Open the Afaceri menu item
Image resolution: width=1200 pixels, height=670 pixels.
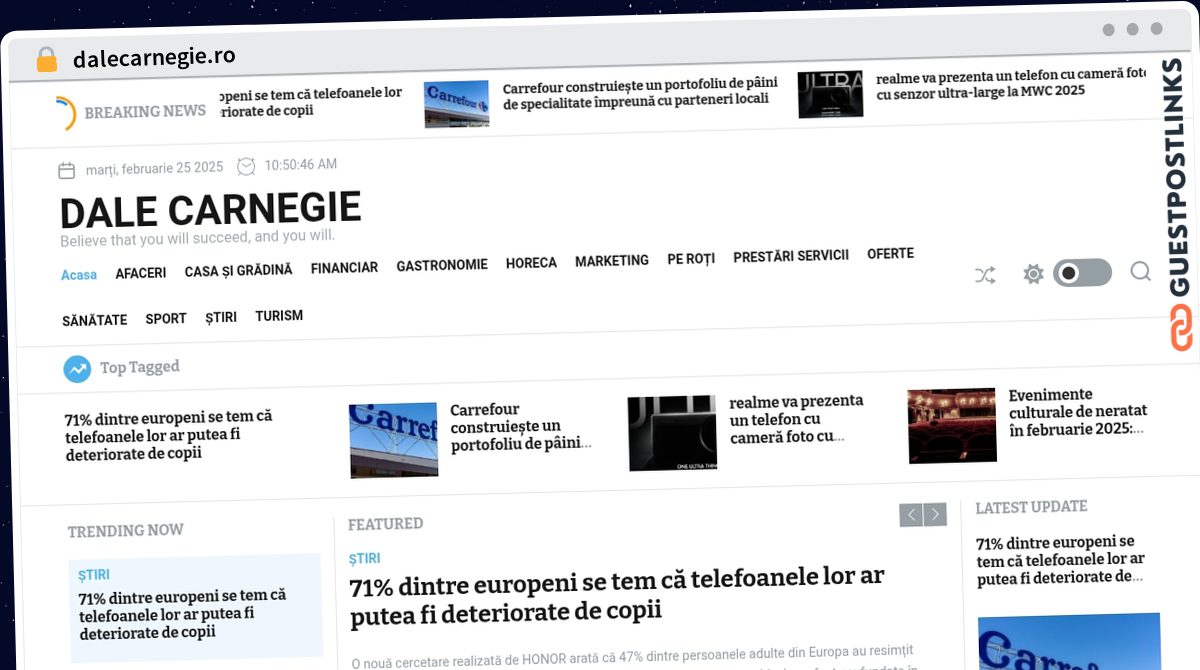click(141, 273)
